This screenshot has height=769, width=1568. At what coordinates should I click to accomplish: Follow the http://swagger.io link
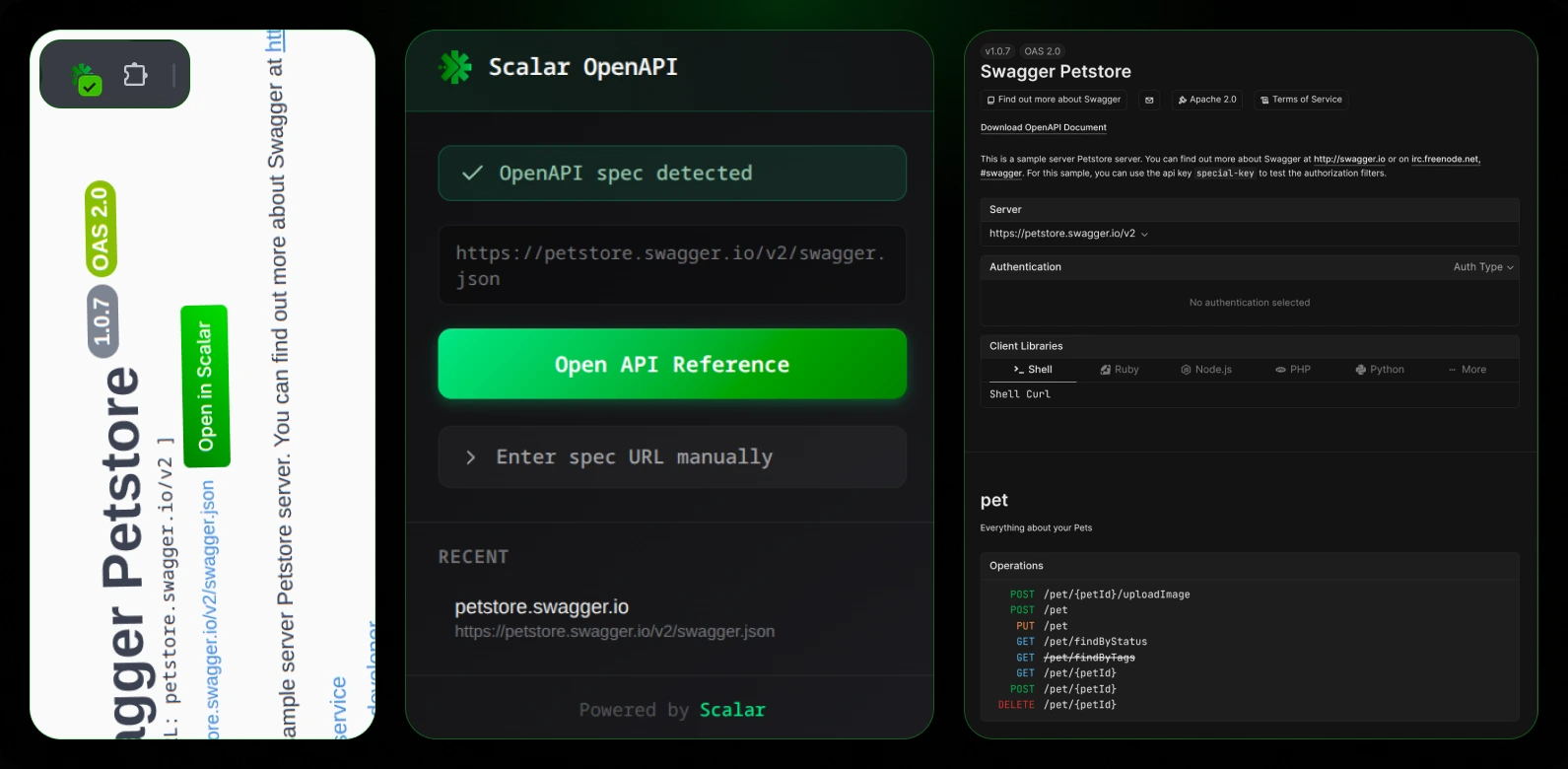1349,159
